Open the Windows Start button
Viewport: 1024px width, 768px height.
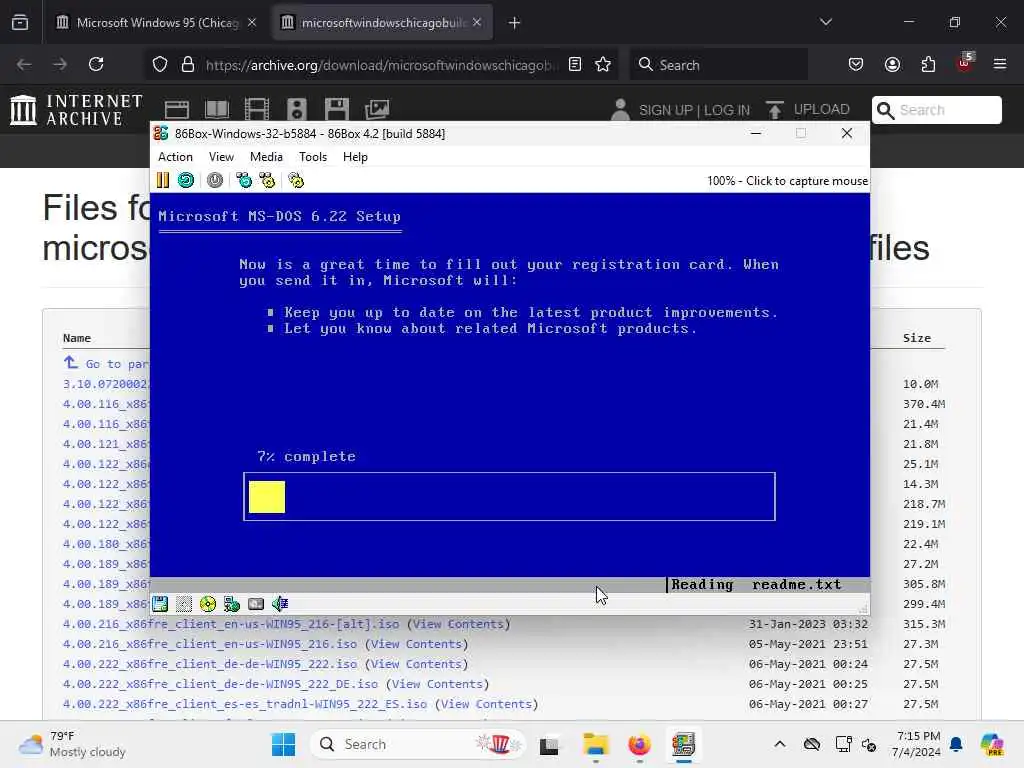click(283, 744)
